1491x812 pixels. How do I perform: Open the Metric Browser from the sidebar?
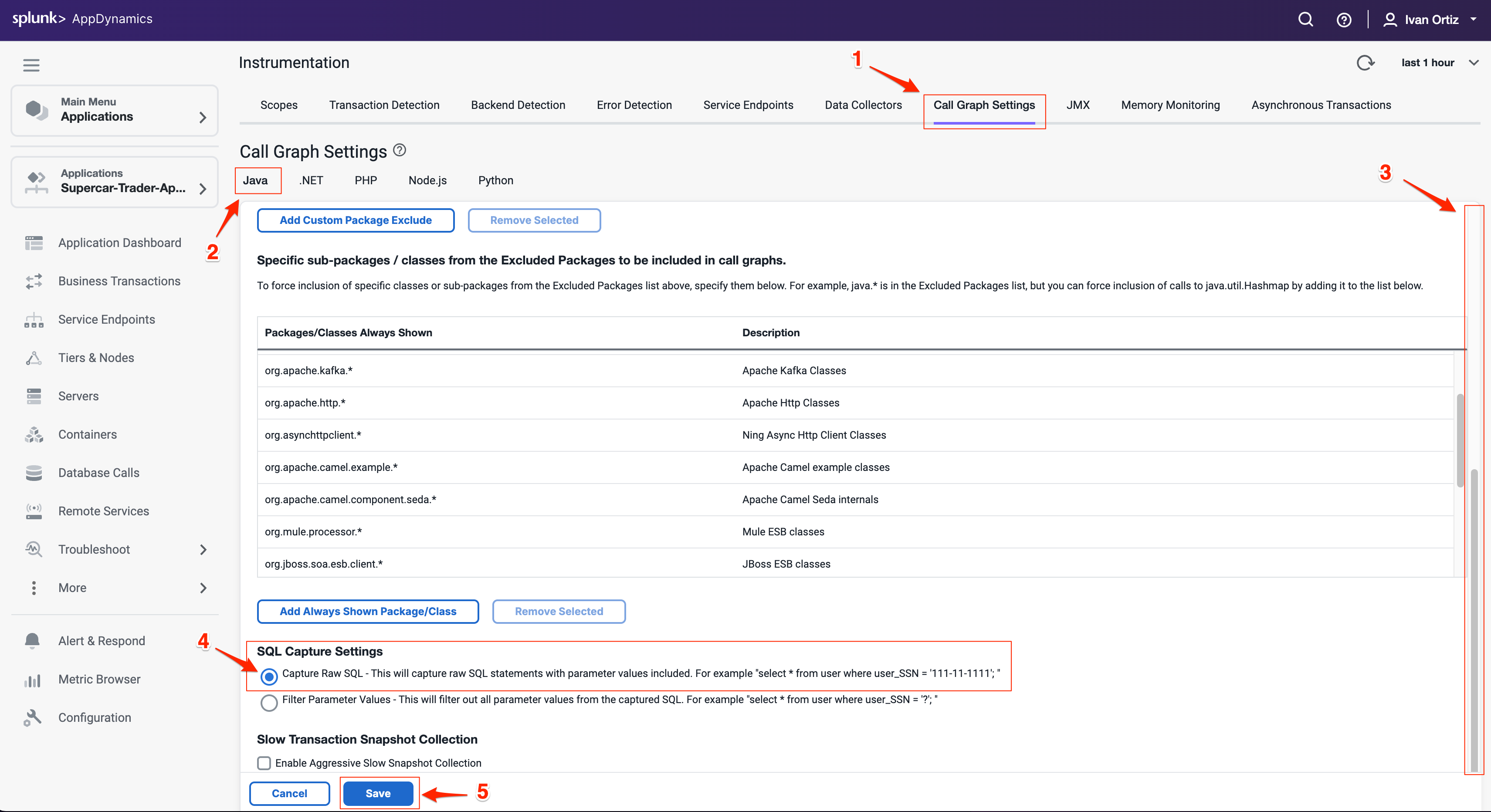pos(99,679)
